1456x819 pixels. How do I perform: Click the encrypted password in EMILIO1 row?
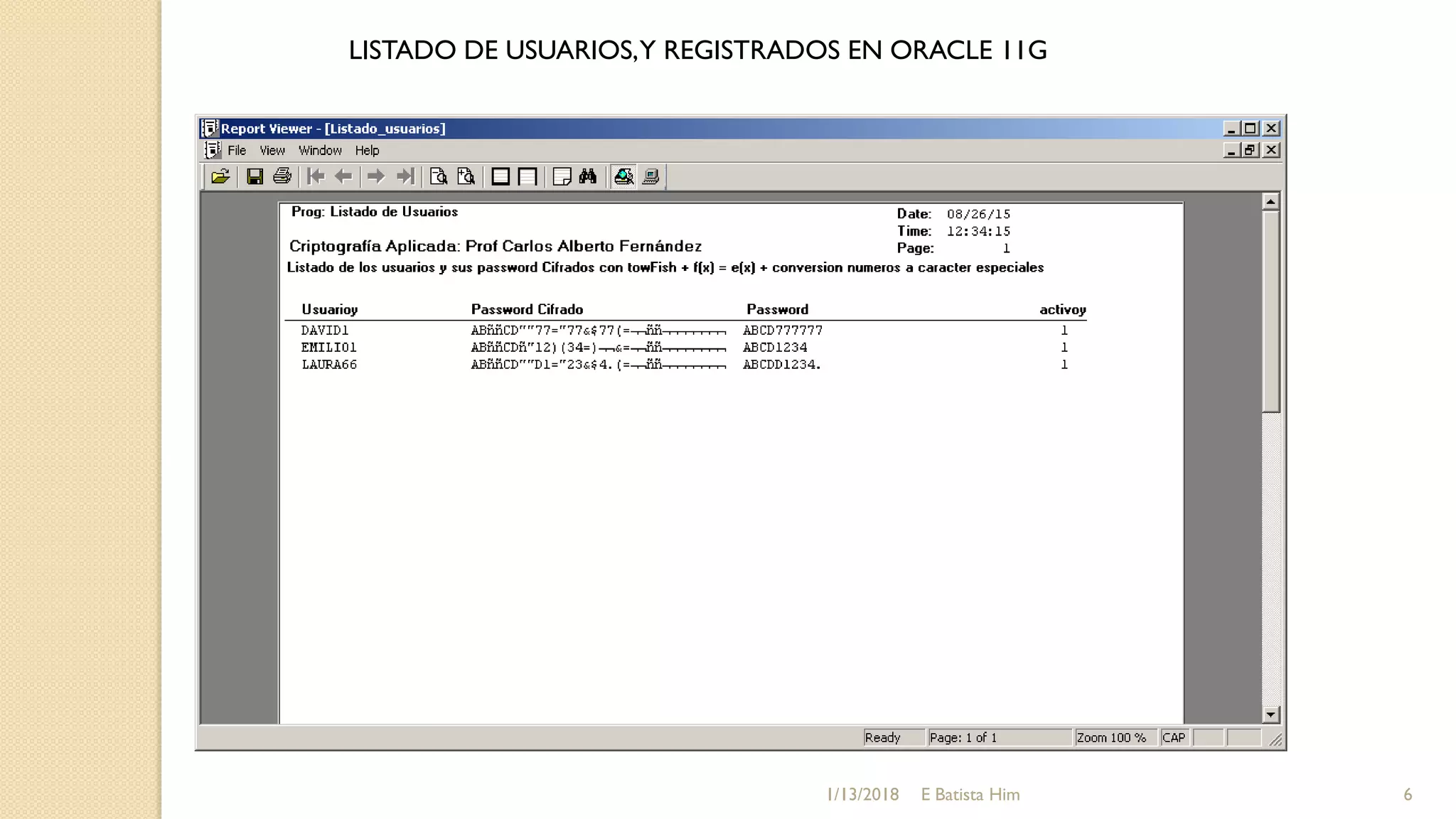click(x=598, y=348)
